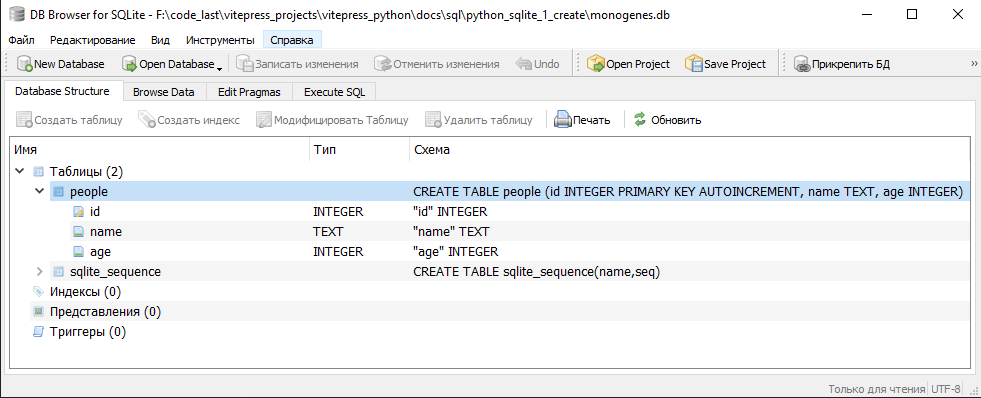Click the Open Project icon

pyautogui.click(x=596, y=64)
